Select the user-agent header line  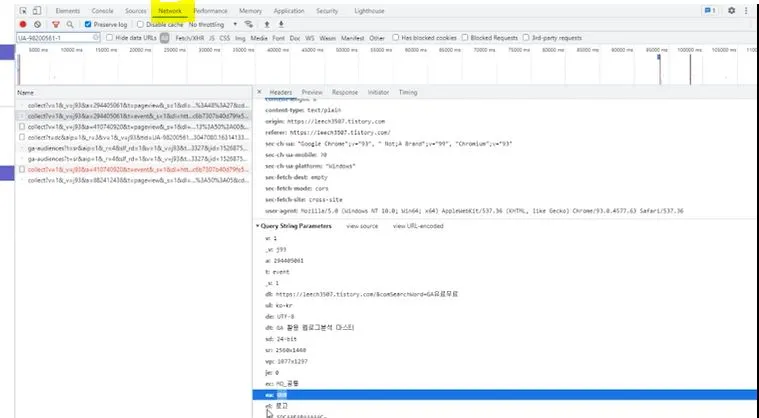[474, 211]
